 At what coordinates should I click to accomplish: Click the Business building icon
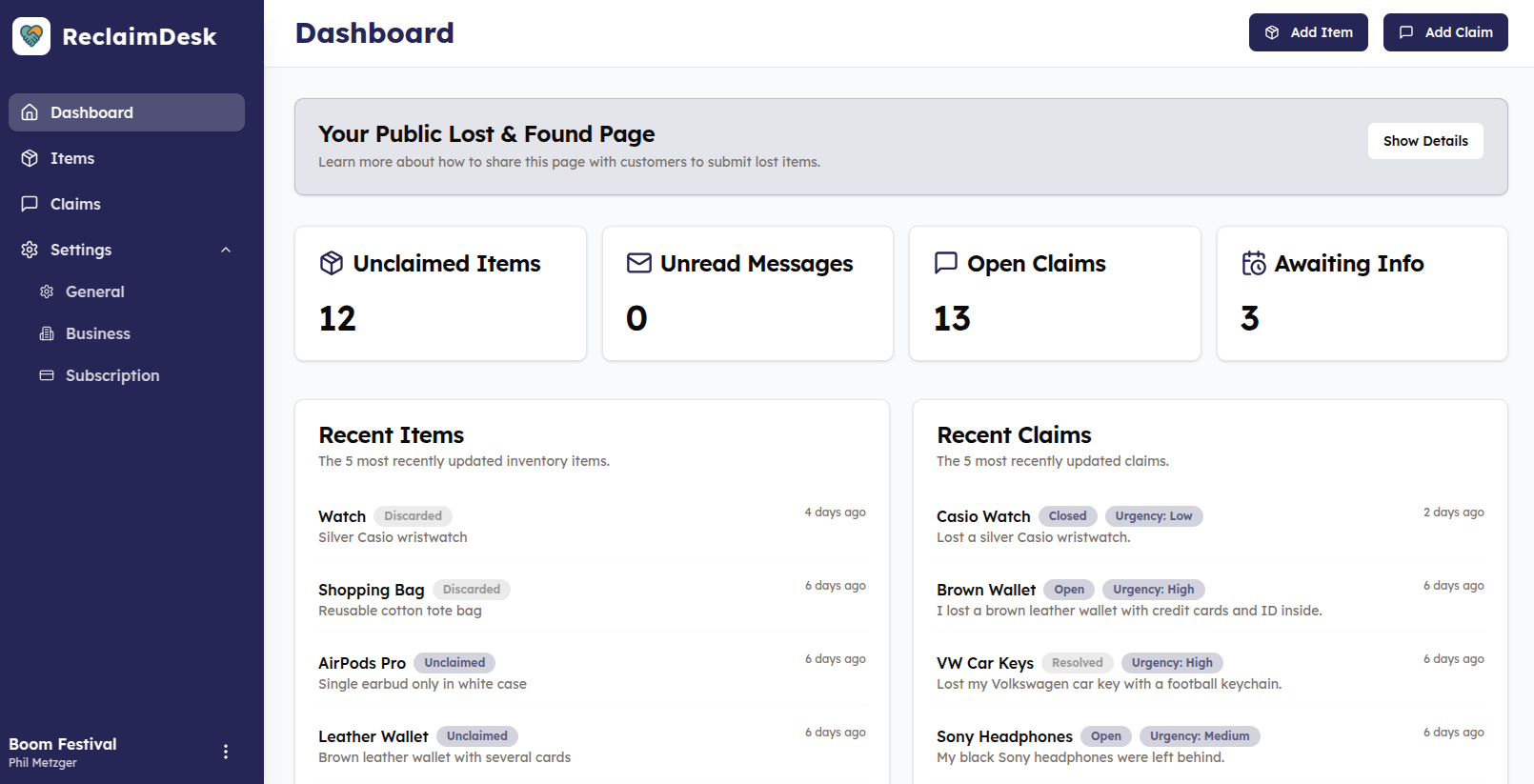(x=47, y=333)
